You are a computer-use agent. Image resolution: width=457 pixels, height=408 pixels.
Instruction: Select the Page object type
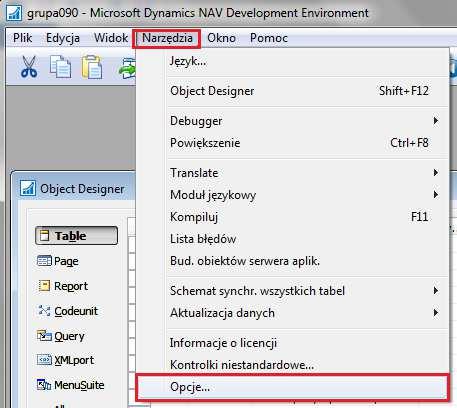pyautogui.click(x=58, y=261)
